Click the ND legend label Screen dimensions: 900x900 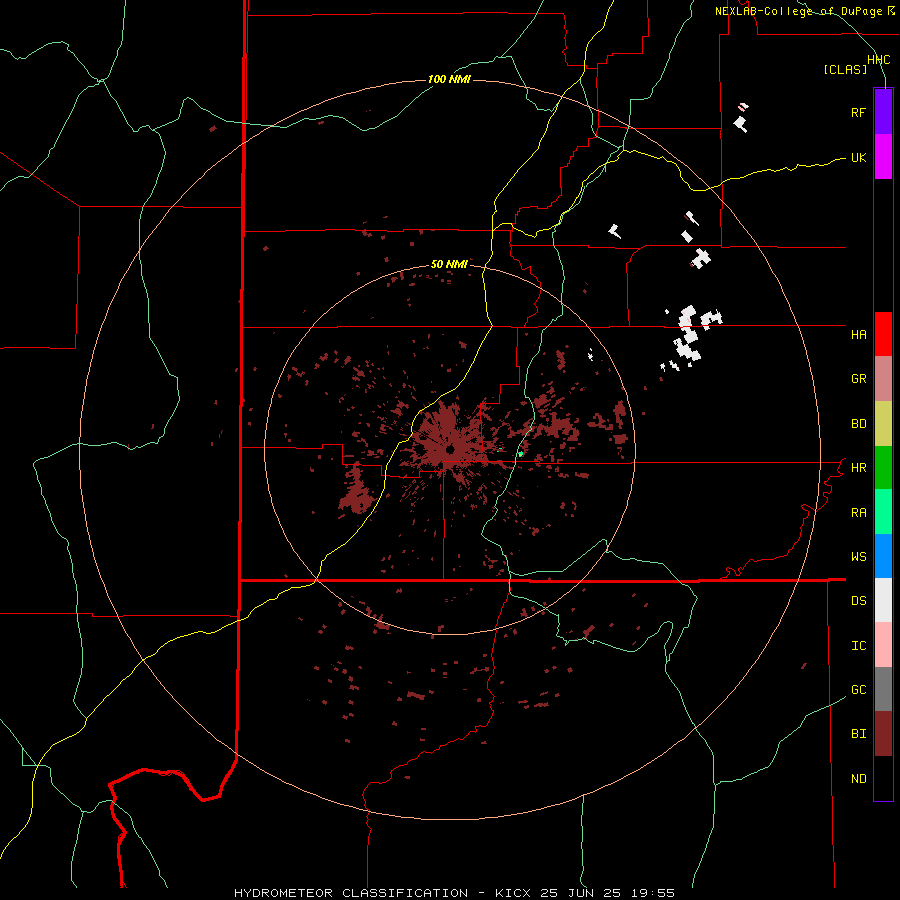click(x=858, y=778)
